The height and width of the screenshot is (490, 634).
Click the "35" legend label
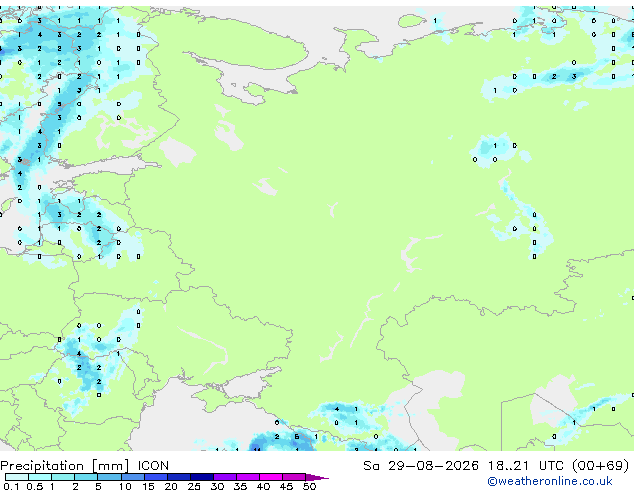point(240,486)
